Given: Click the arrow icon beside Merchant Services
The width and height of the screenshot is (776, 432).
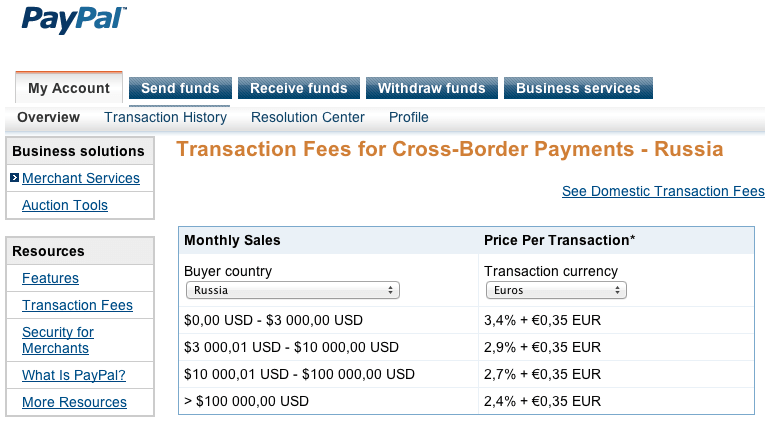Looking at the screenshot, I should pyautogui.click(x=14, y=177).
